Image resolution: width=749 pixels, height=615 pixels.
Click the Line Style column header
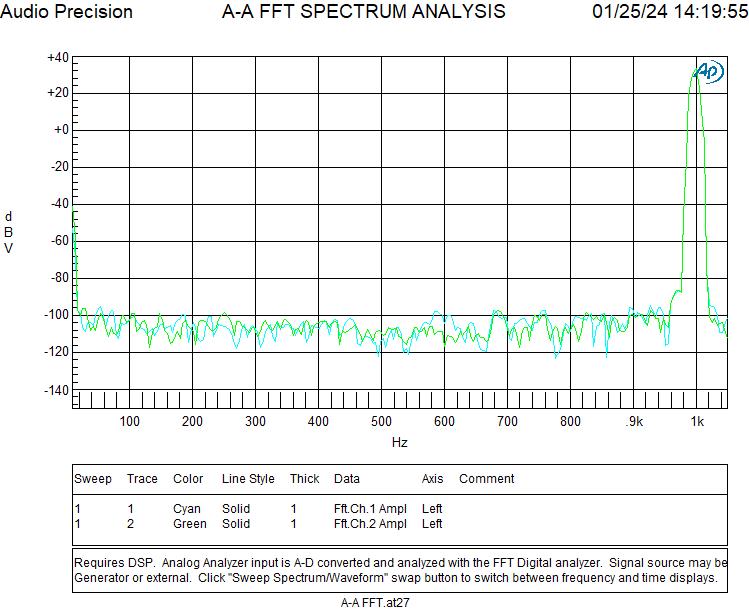tap(248, 479)
